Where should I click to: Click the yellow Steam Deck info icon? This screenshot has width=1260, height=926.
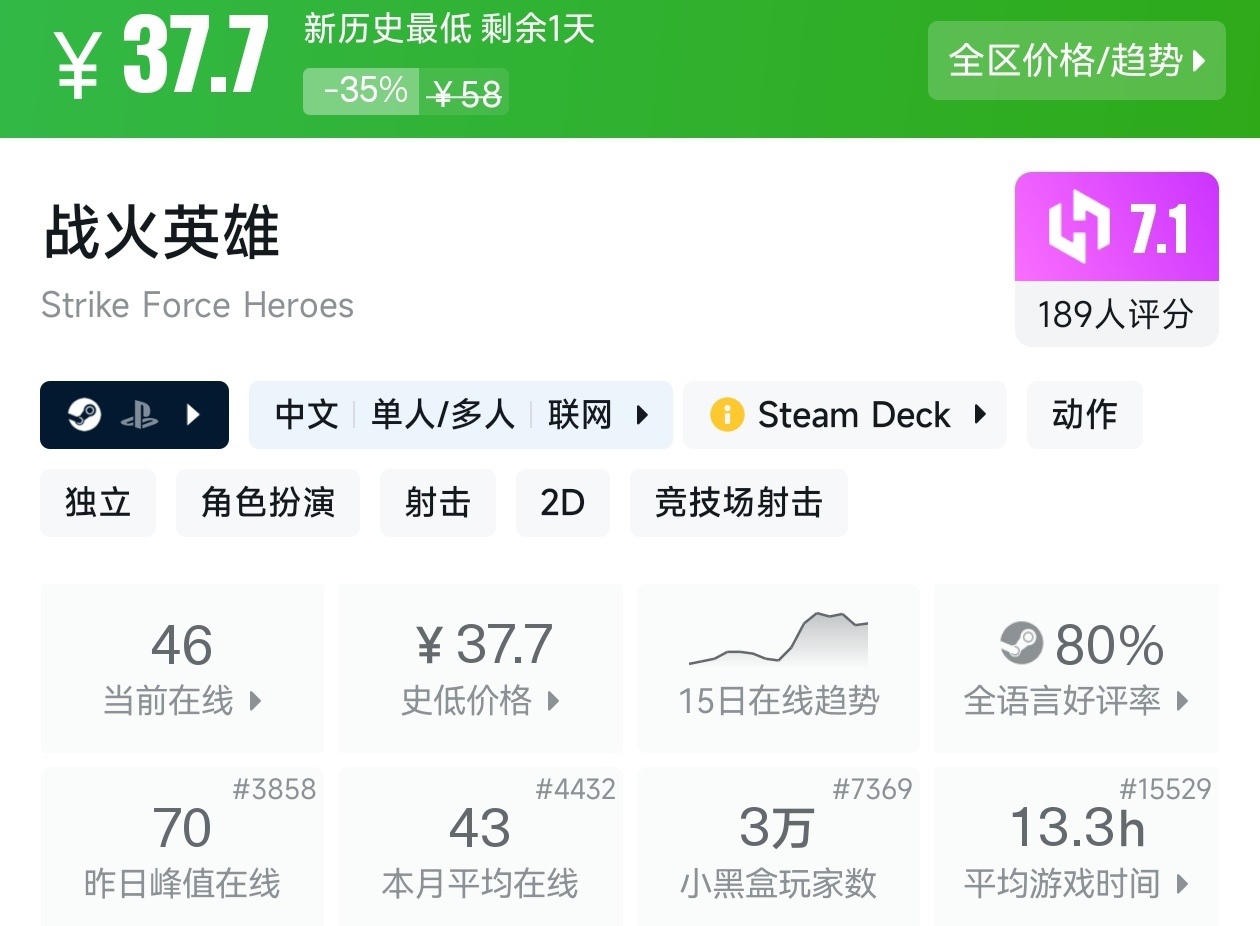(727, 414)
